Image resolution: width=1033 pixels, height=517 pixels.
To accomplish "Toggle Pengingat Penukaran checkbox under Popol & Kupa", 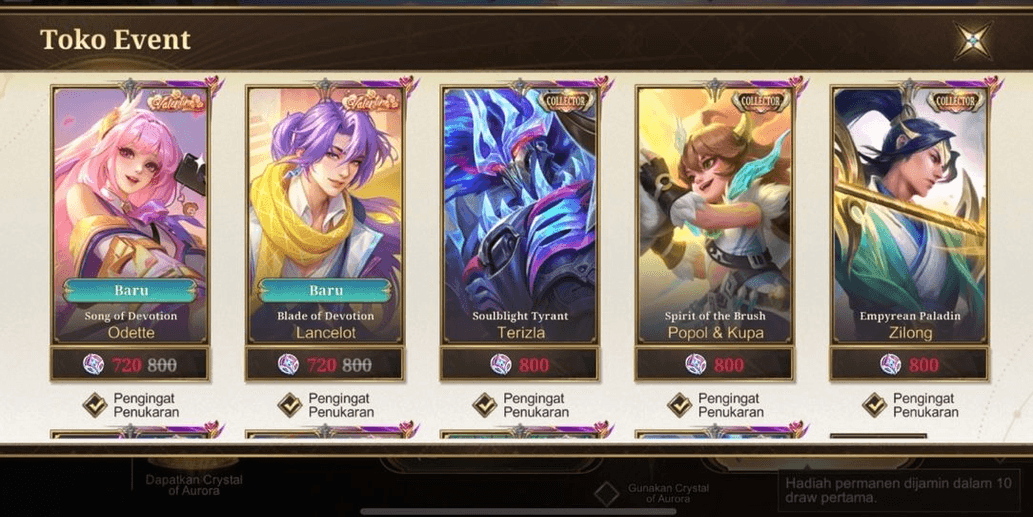I will [x=680, y=405].
